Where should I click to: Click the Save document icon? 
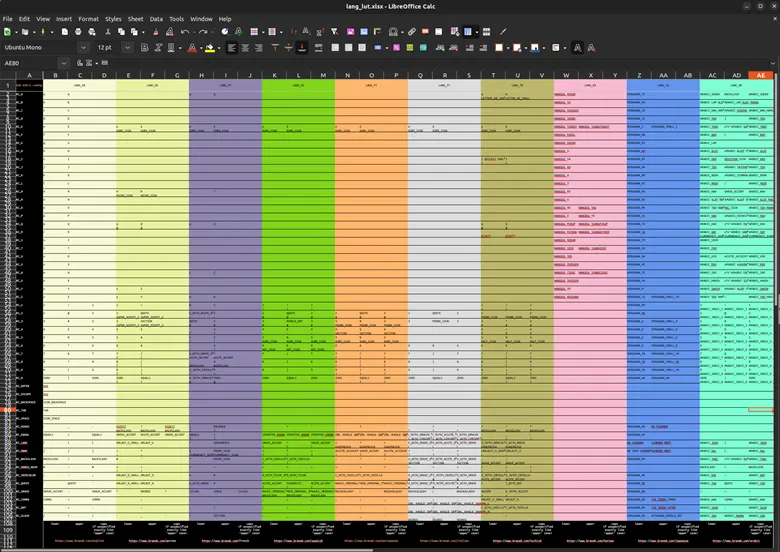tap(43, 32)
